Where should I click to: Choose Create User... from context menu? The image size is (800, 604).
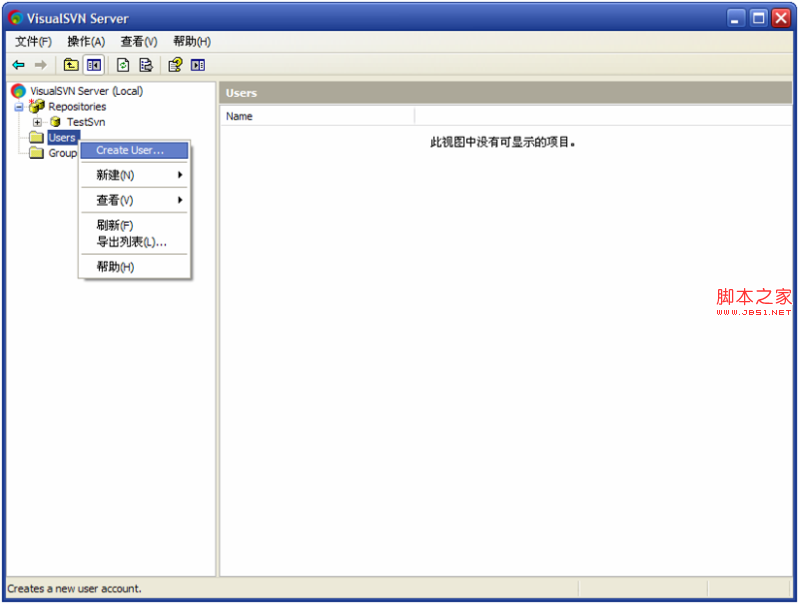click(x=135, y=150)
